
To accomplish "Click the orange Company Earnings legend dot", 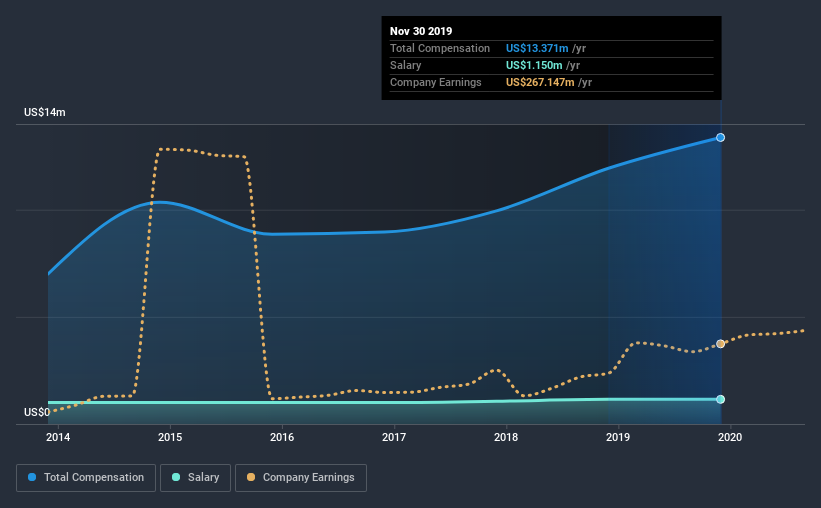I will click(251, 477).
